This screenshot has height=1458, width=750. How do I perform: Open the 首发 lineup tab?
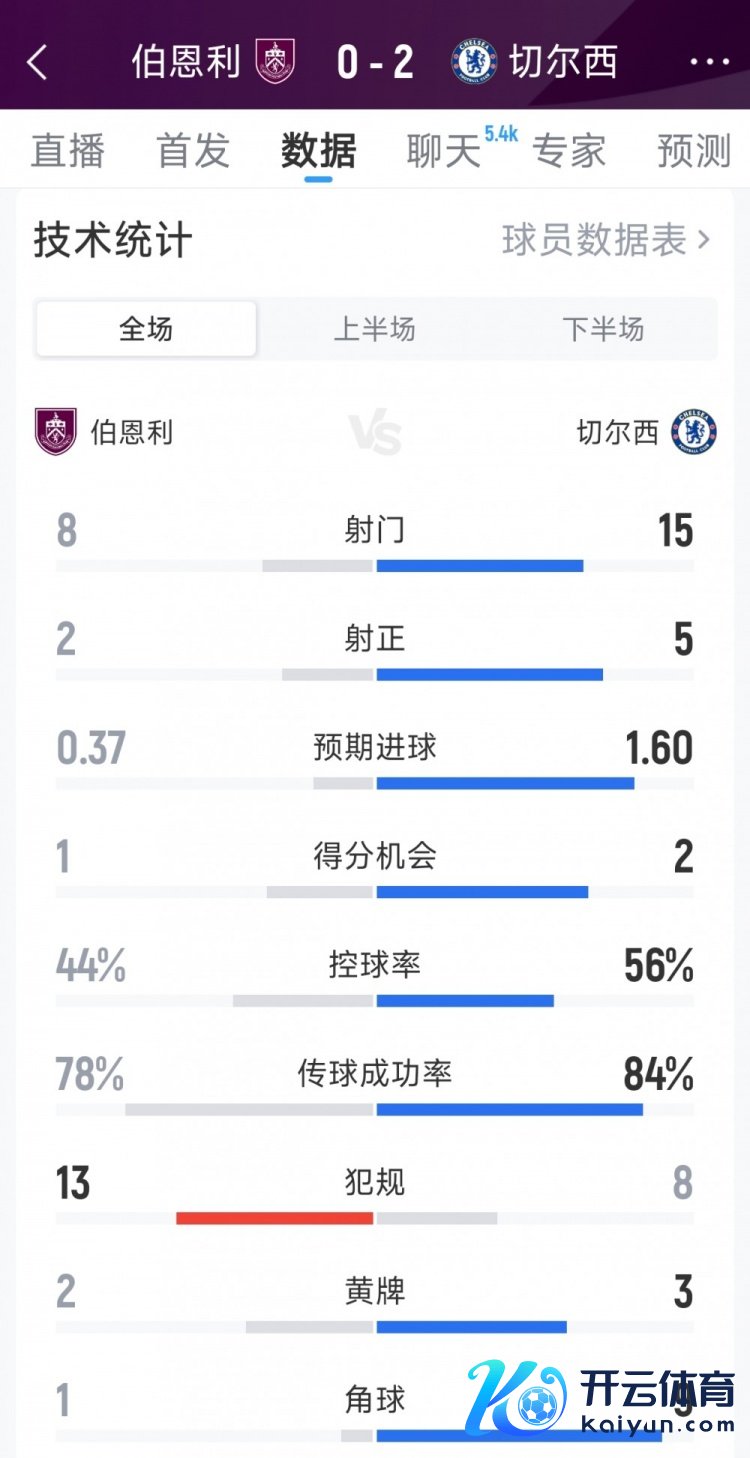pos(193,151)
